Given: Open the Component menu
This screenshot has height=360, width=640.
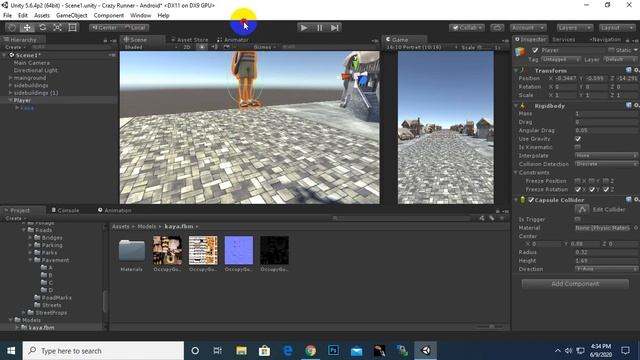Looking at the screenshot, I should (x=109, y=16).
